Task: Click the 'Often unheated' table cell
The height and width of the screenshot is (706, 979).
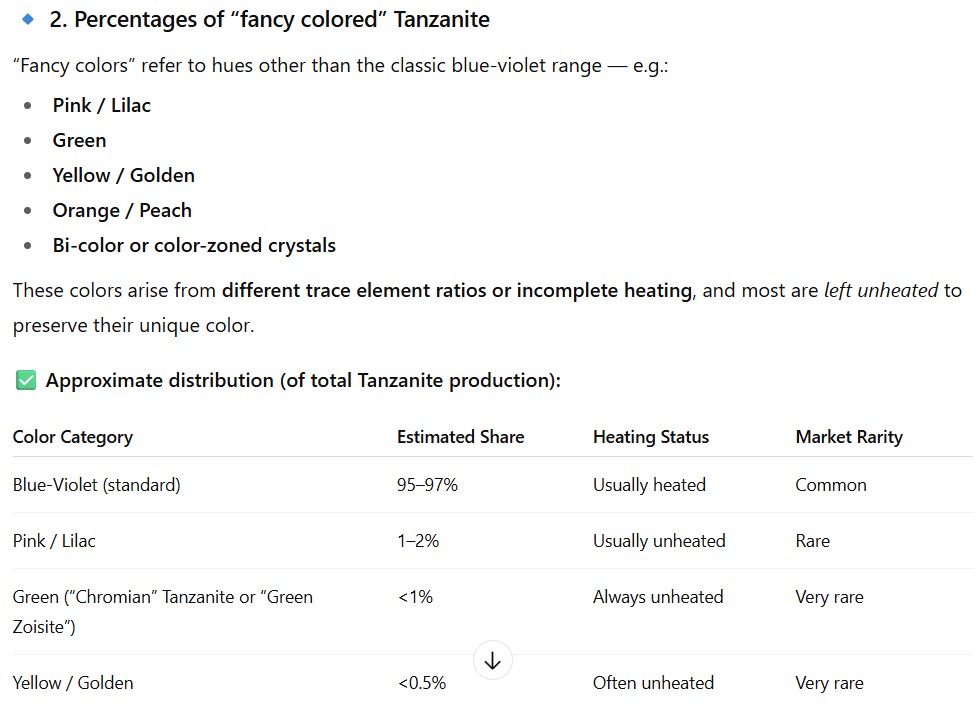Action: click(653, 683)
